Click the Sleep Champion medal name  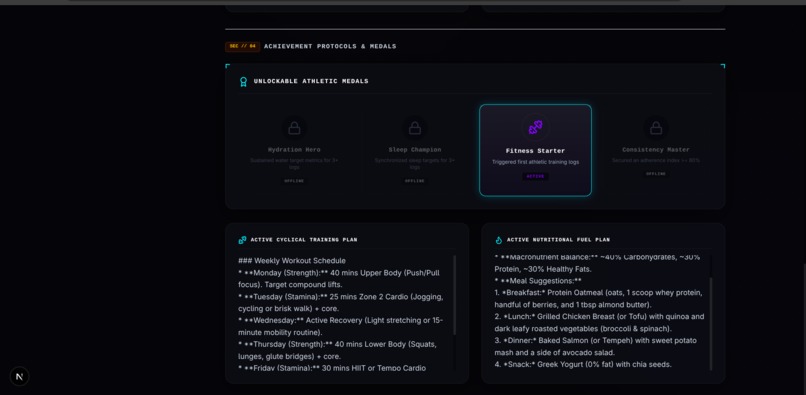pyautogui.click(x=415, y=150)
